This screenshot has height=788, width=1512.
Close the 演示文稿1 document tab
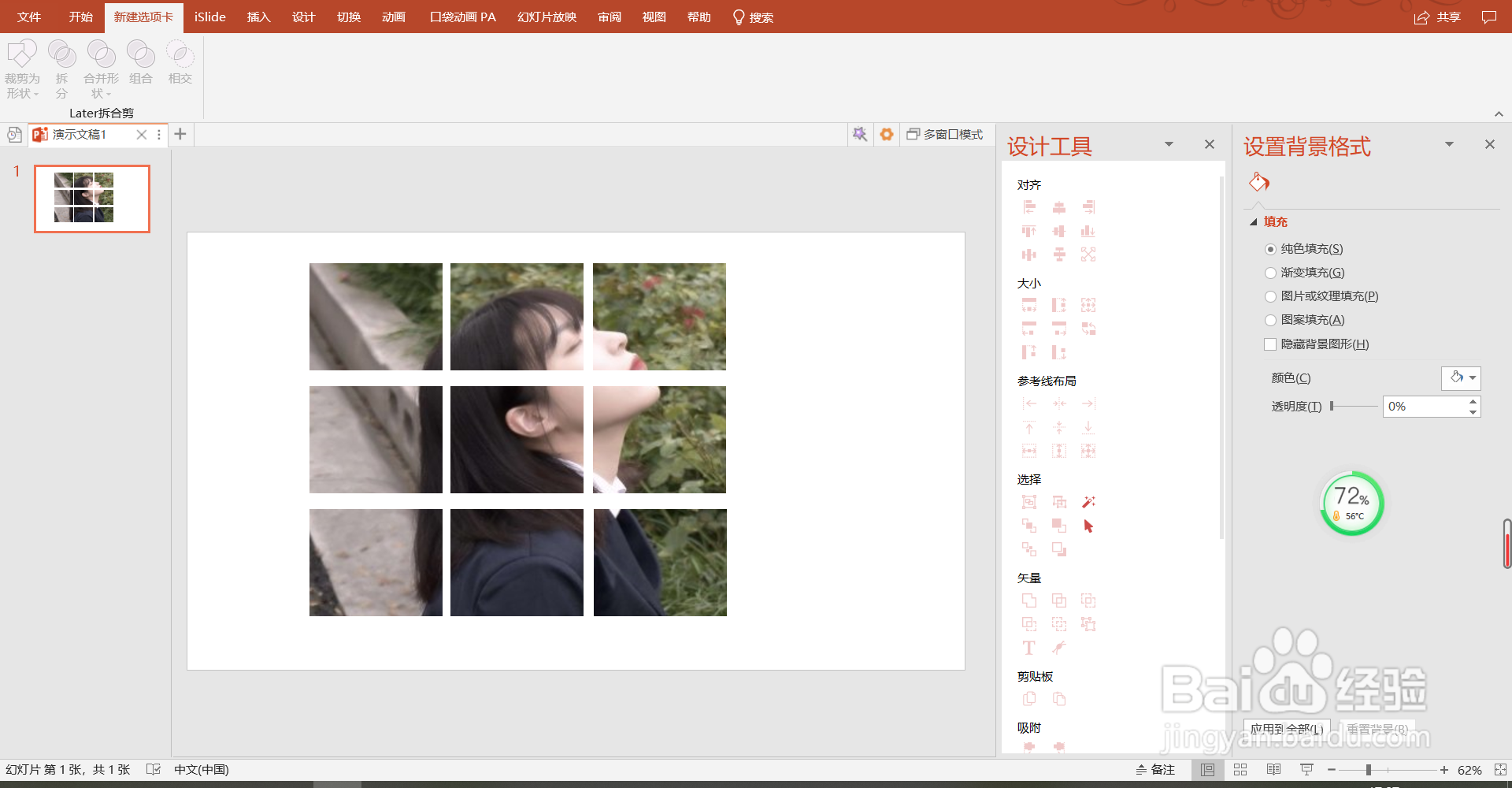(x=142, y=135)
